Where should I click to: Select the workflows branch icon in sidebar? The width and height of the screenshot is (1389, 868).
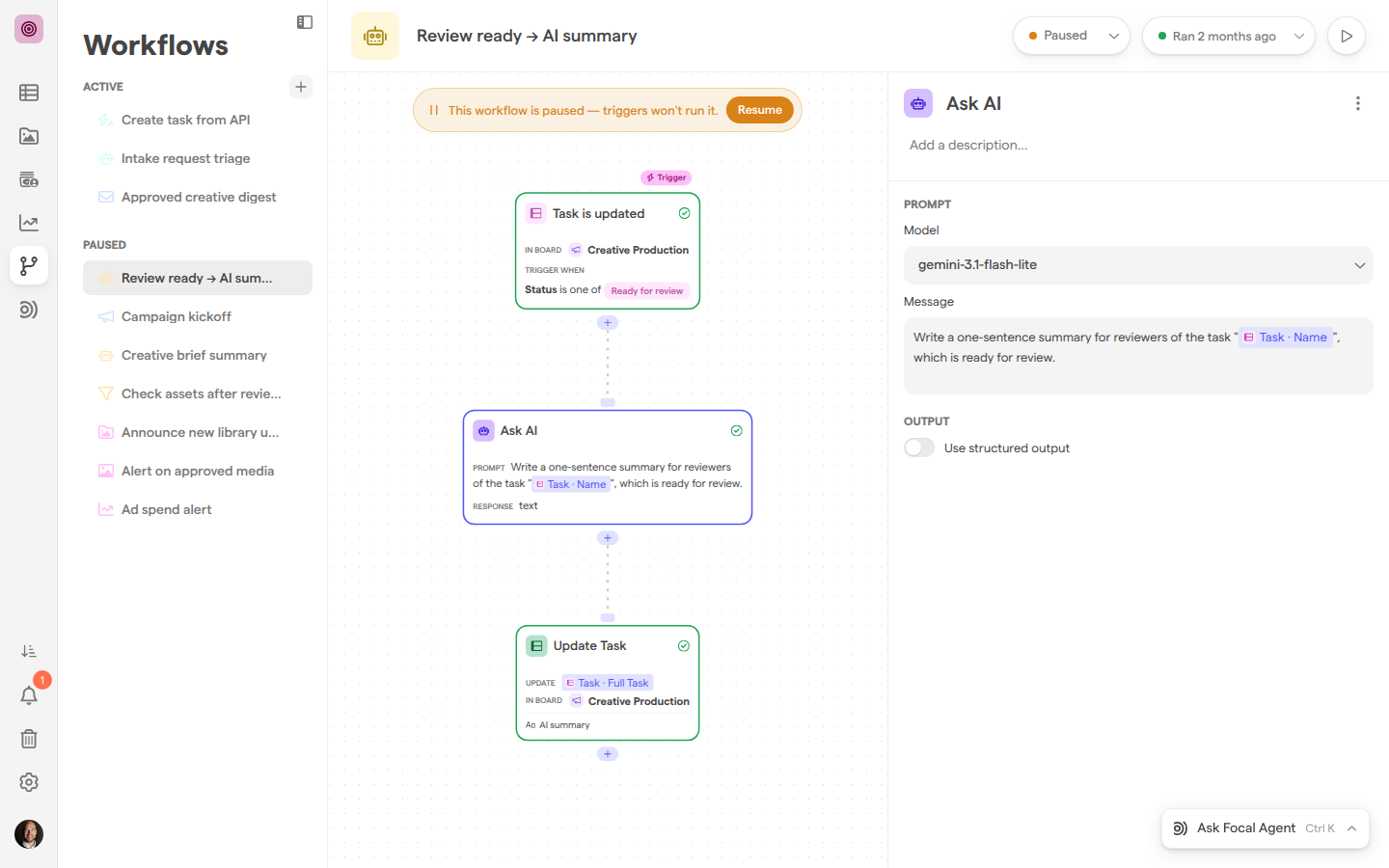(29, 265)
